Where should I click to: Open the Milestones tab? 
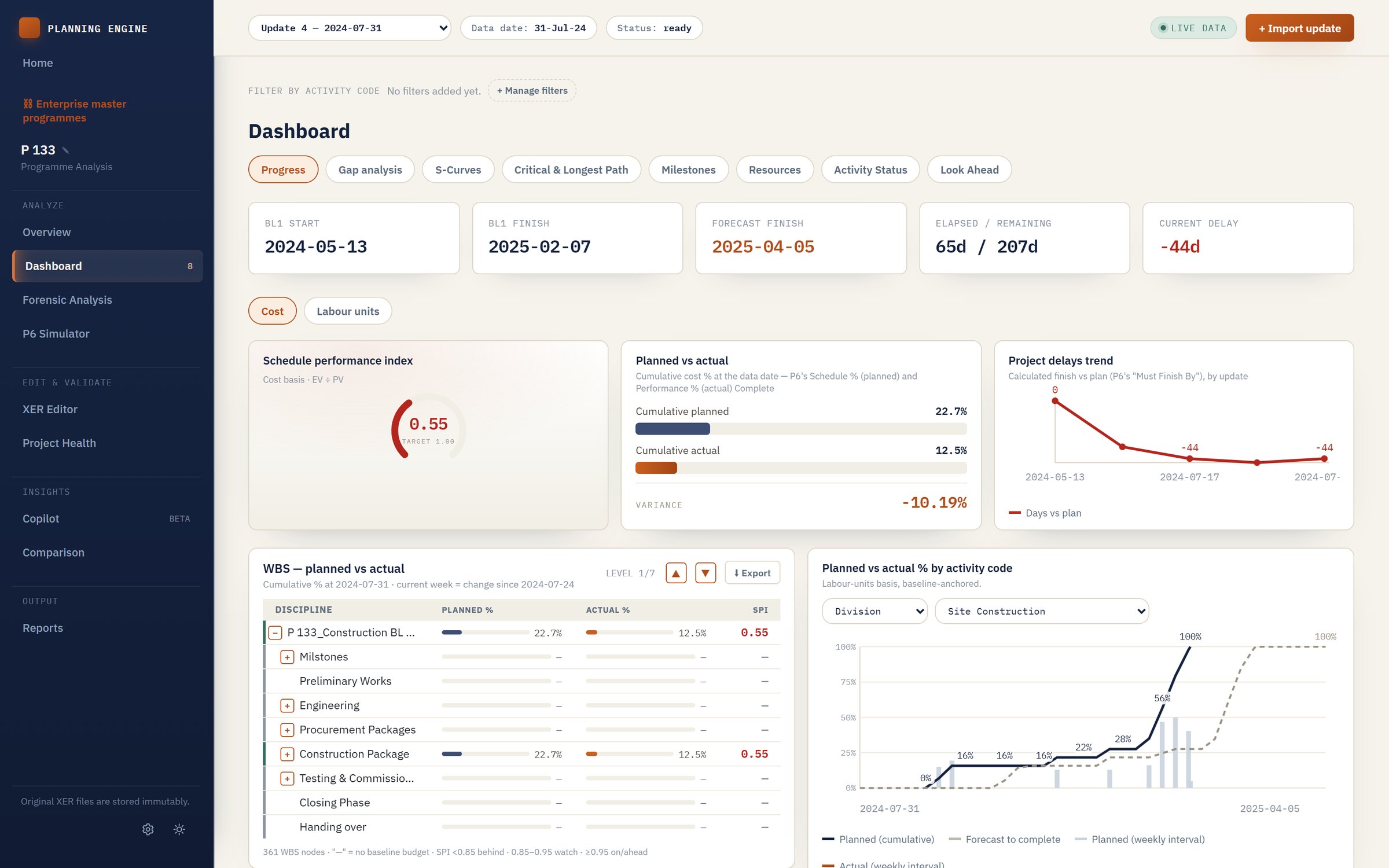coord(688,170)
